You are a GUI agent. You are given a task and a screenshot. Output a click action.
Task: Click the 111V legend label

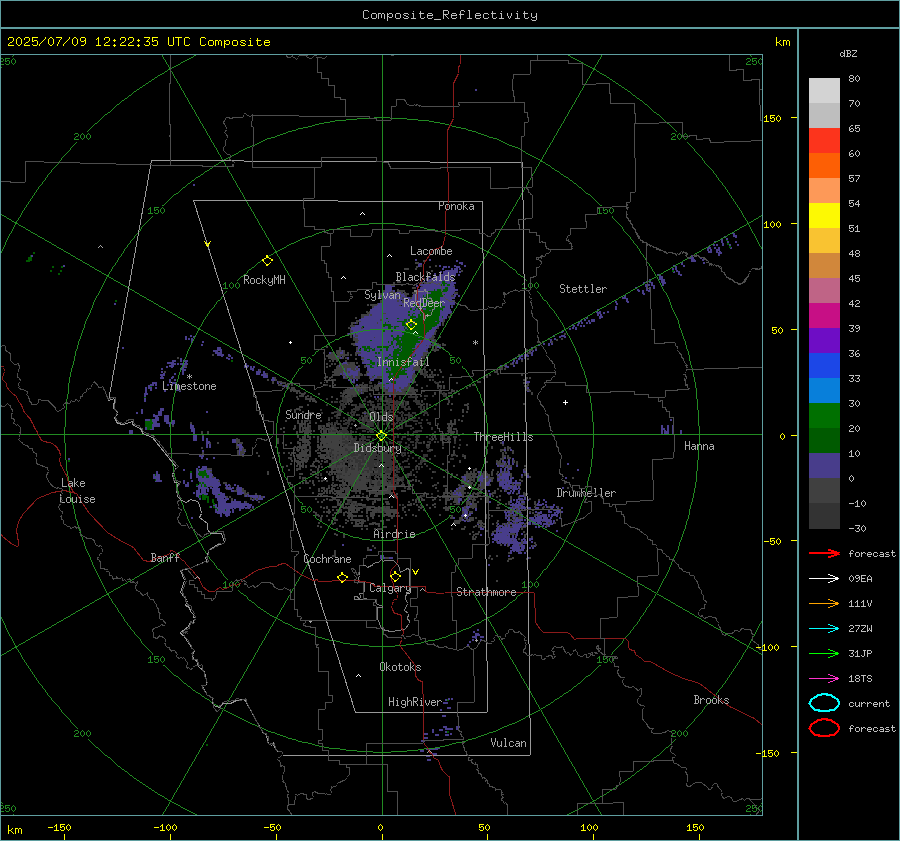tap(860, 603)
